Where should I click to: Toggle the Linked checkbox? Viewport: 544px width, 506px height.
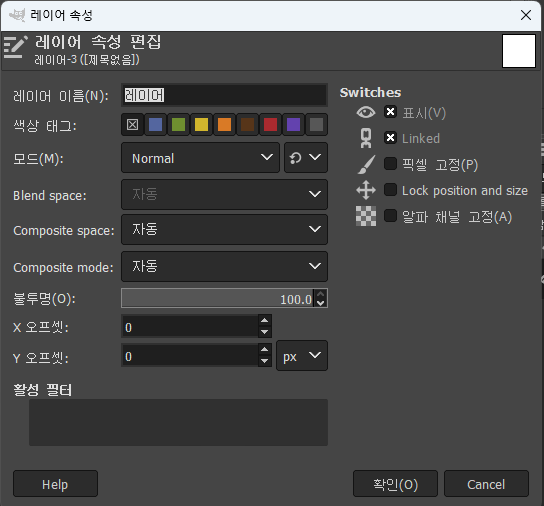(x=390, y=138)
